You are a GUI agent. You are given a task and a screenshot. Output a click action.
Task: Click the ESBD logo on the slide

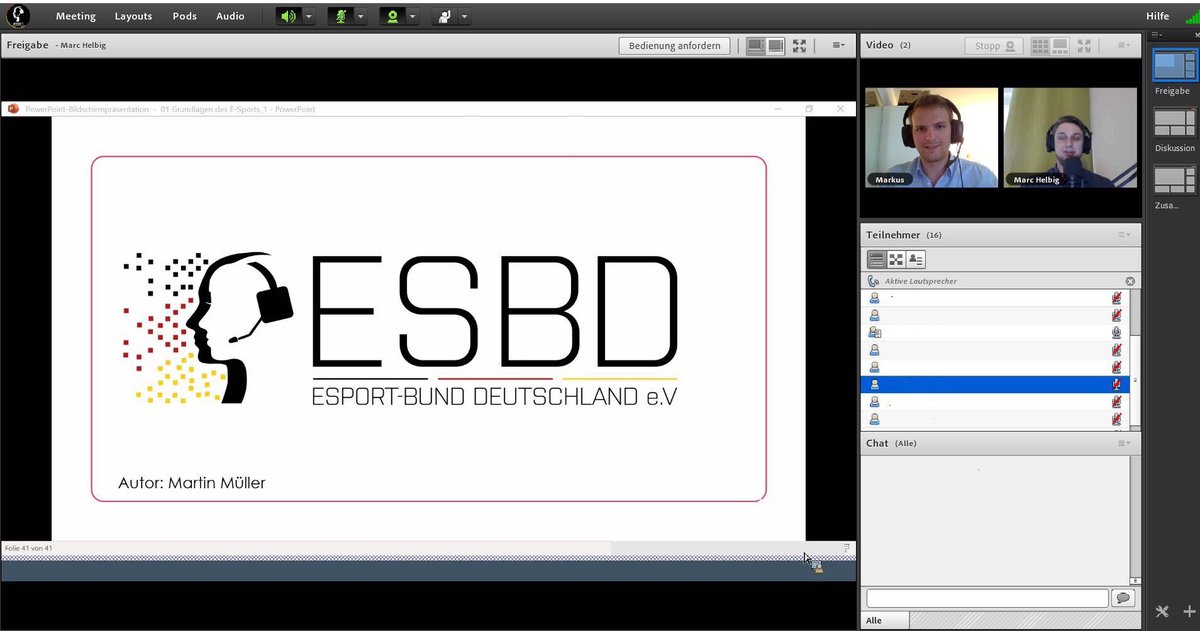(x=401, y=329)
